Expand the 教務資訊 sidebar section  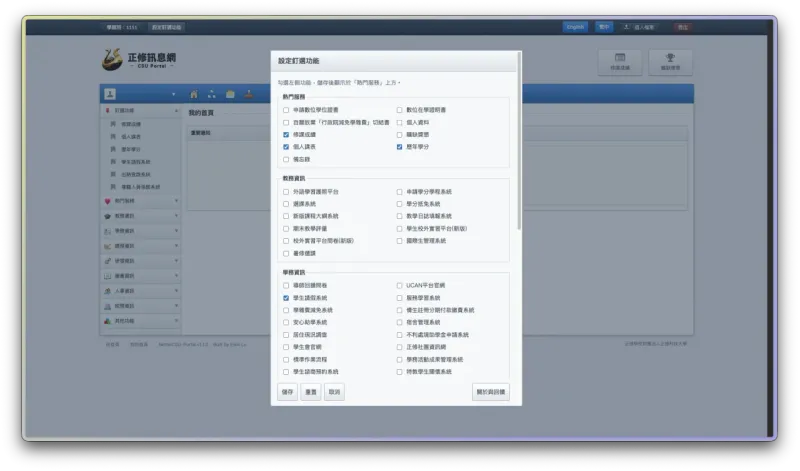(141, 216)
